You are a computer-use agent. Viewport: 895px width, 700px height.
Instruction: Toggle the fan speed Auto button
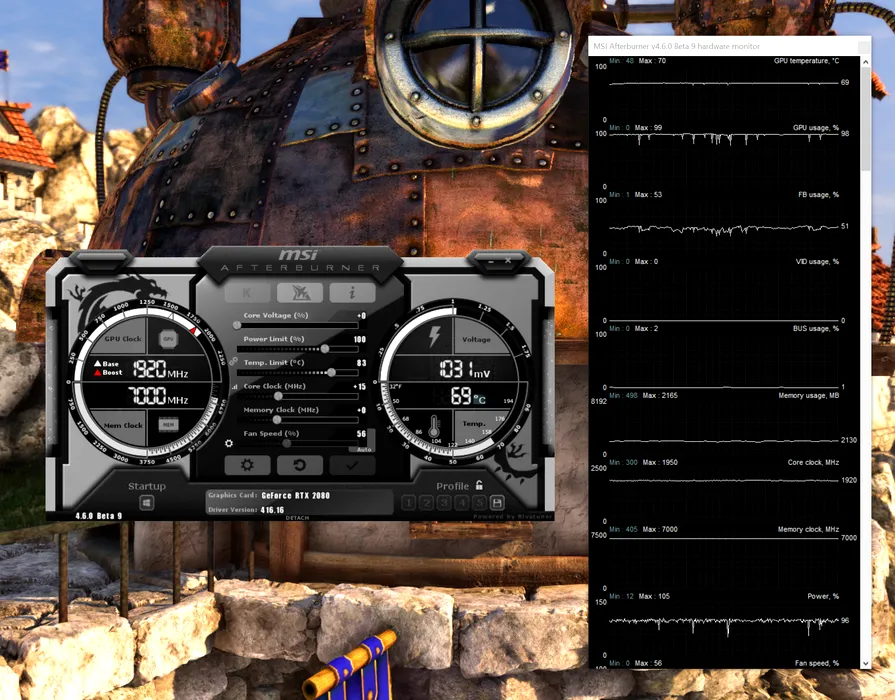(364, 449)
